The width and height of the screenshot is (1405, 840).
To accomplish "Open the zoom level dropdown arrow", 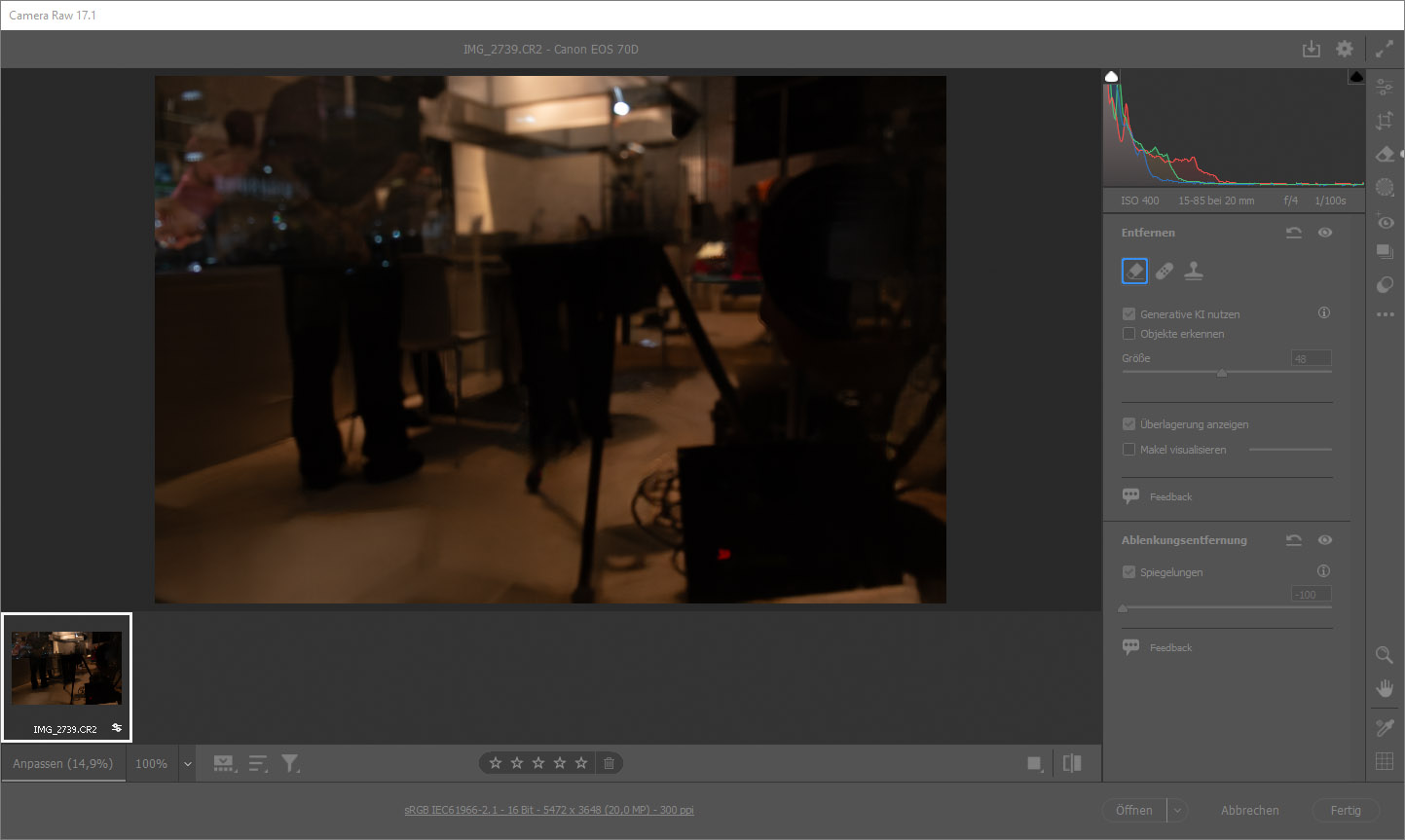I will tap(188, 764).
